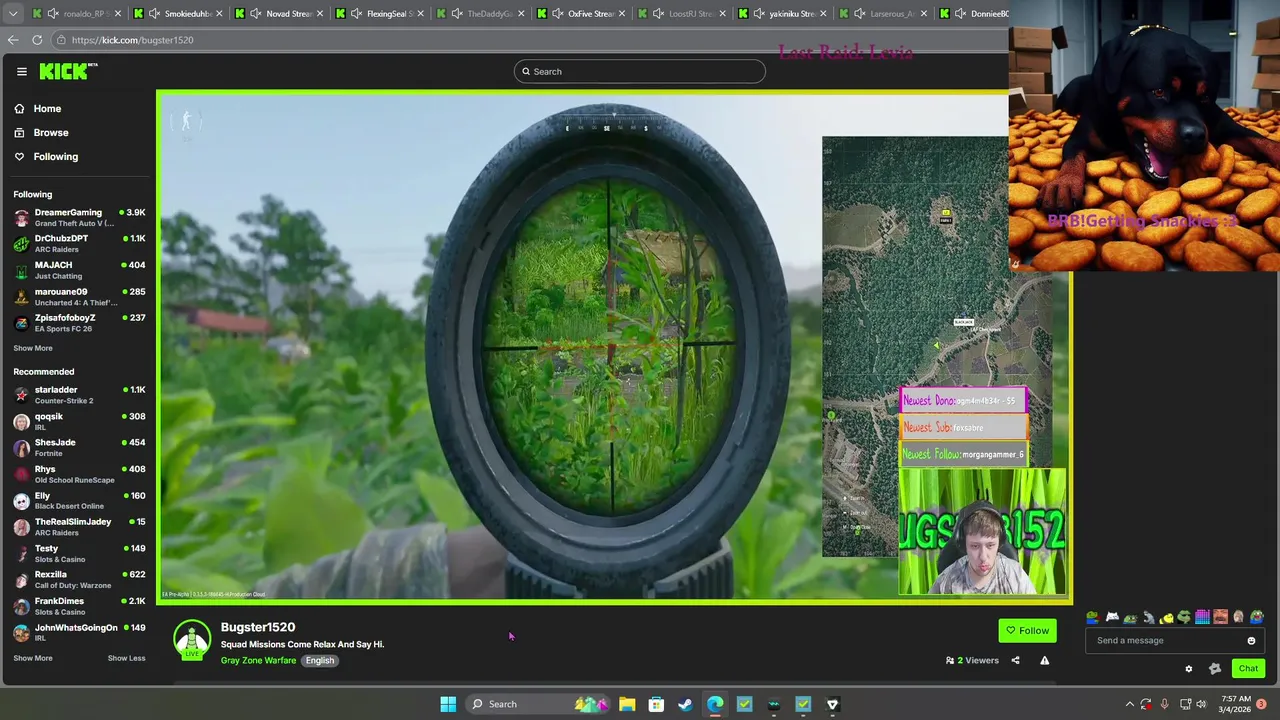Open Testy recommended channel
The height and width of the screenshot is (720, 1280).
[79, 553]
